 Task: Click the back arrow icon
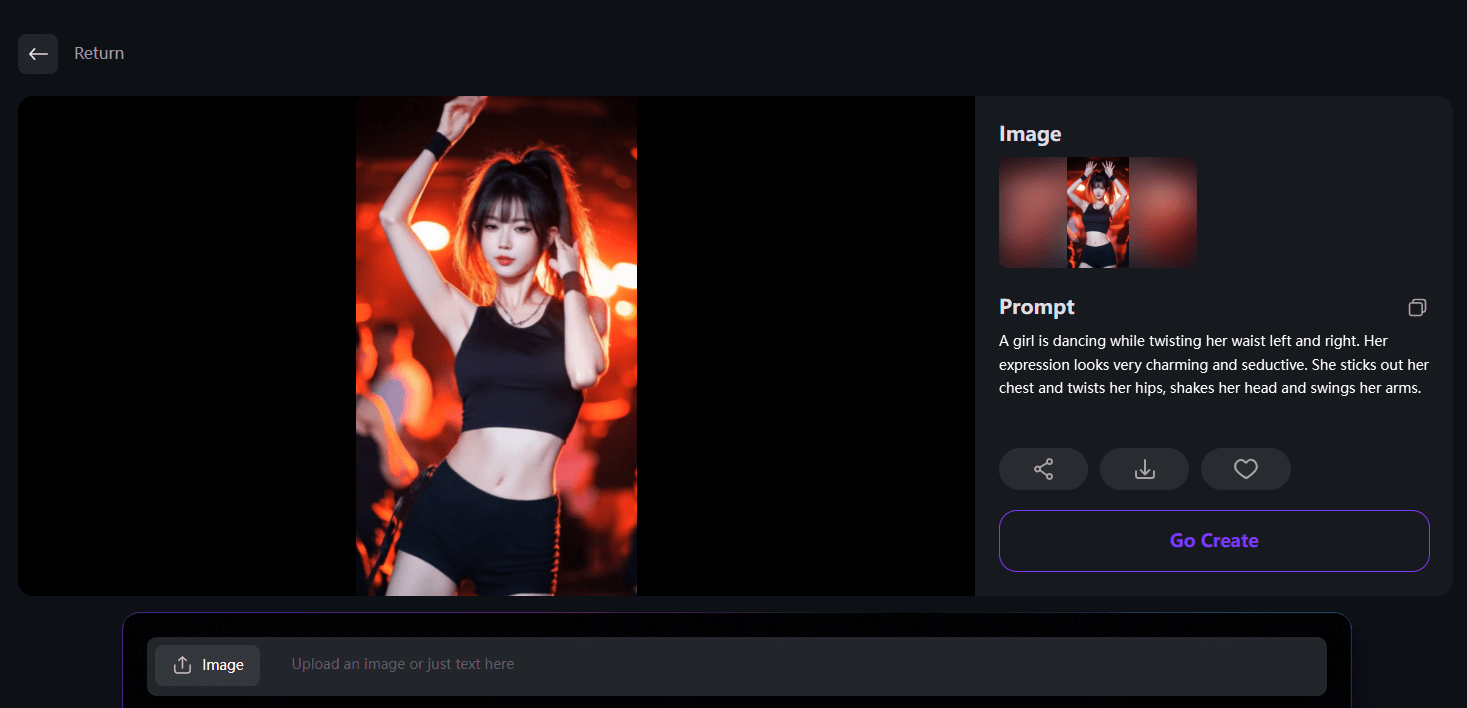click(38, 54)
